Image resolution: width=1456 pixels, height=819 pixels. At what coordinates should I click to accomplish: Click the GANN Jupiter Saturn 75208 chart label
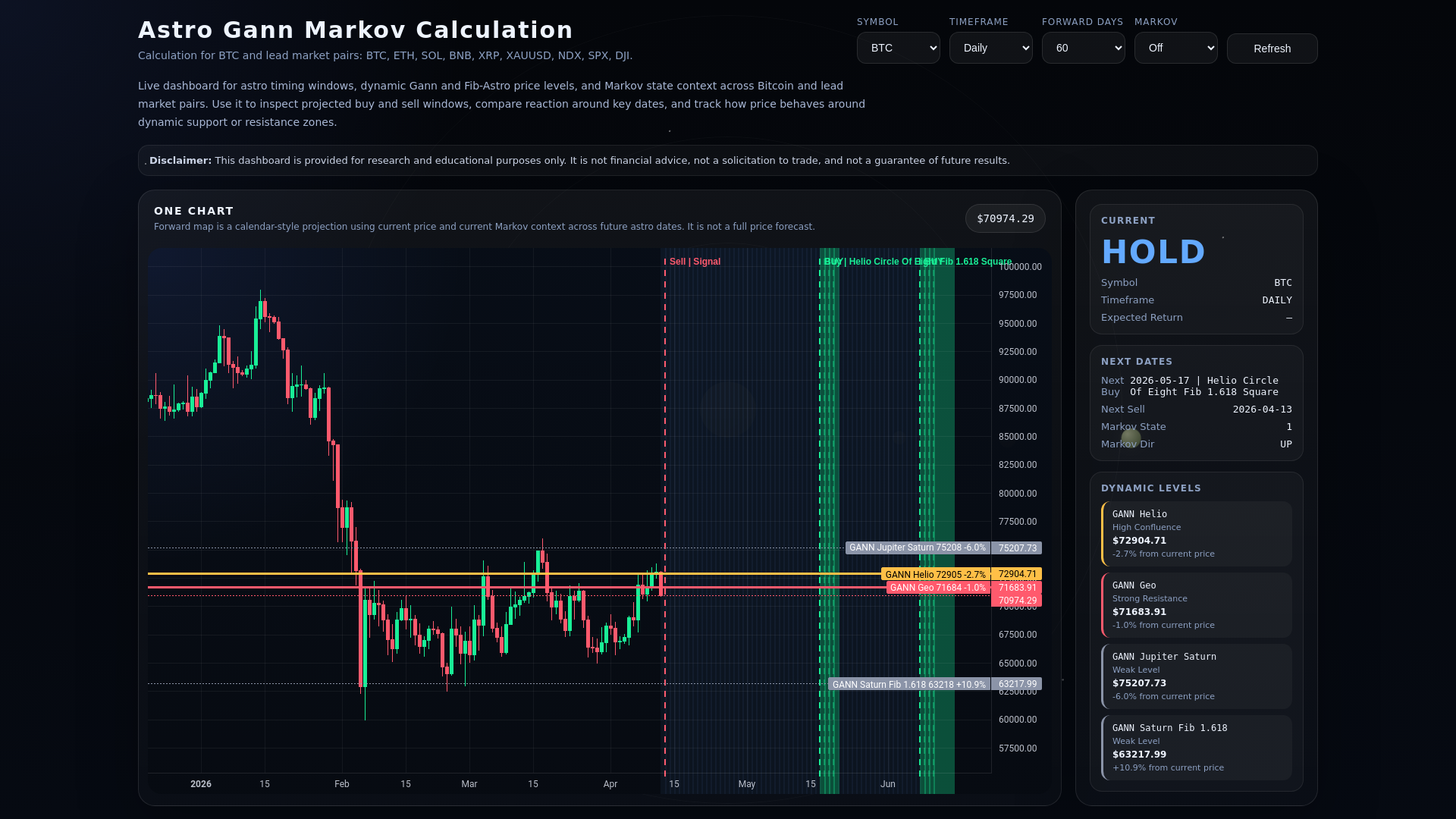click(x=917, y=548)
